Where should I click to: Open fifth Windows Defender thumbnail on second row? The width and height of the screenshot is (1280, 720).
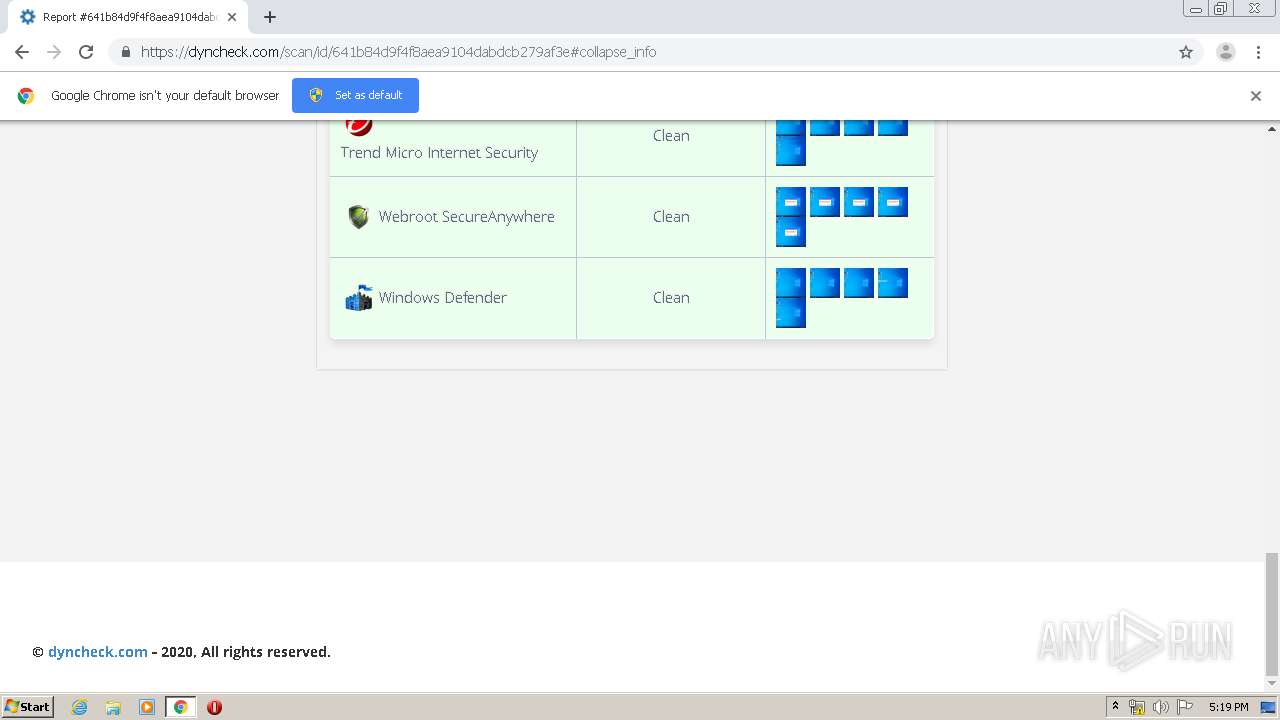tap(791, 313)
